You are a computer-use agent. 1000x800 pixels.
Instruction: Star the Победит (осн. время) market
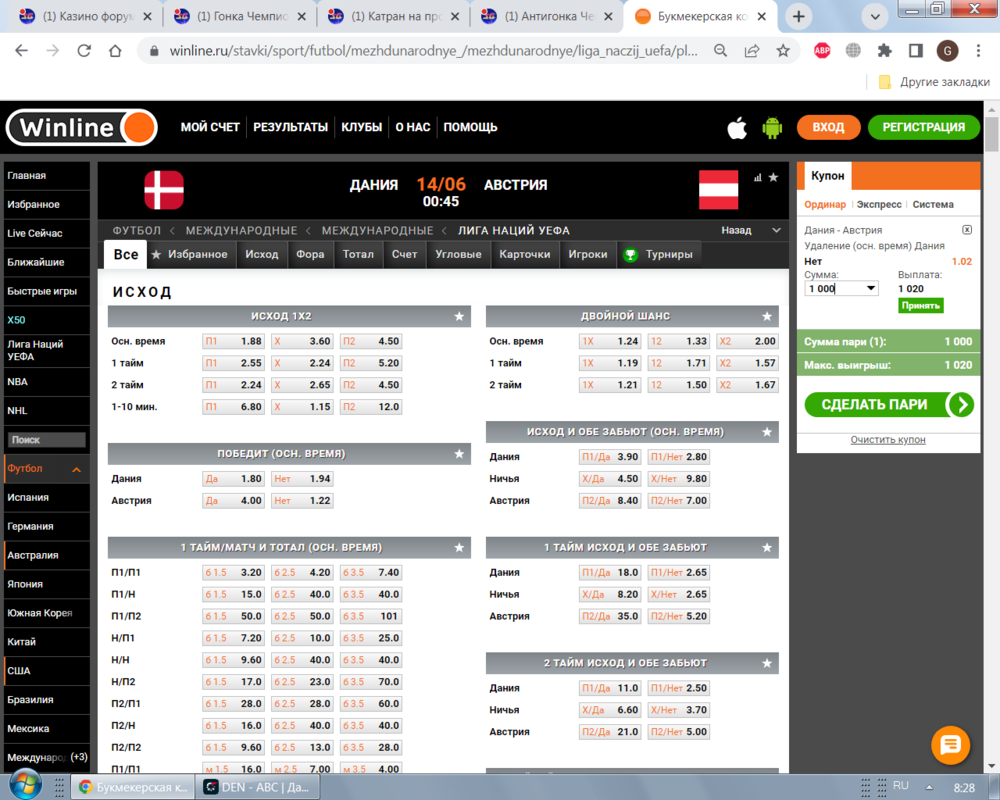tap(459, 454)
